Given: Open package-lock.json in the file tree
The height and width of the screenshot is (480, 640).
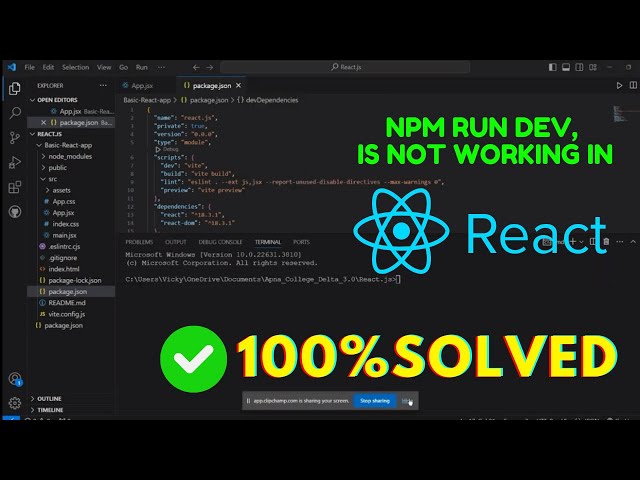Looking at the screenshot, I should tap(71, 280).
